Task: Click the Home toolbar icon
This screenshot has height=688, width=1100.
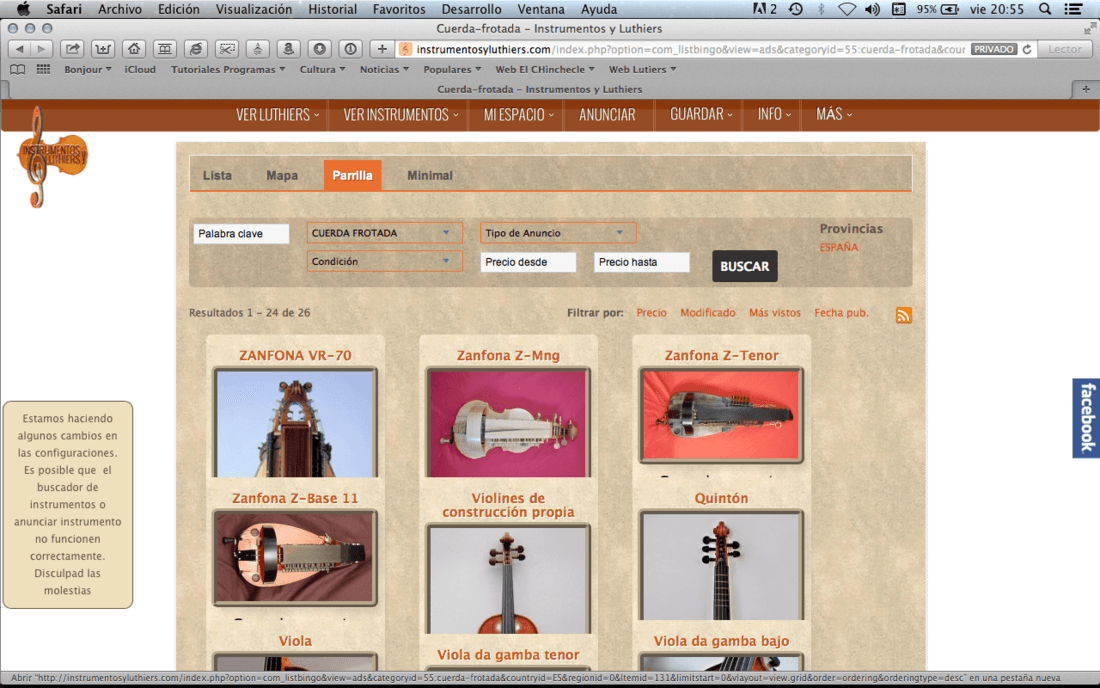Action: tap(133, 49)
